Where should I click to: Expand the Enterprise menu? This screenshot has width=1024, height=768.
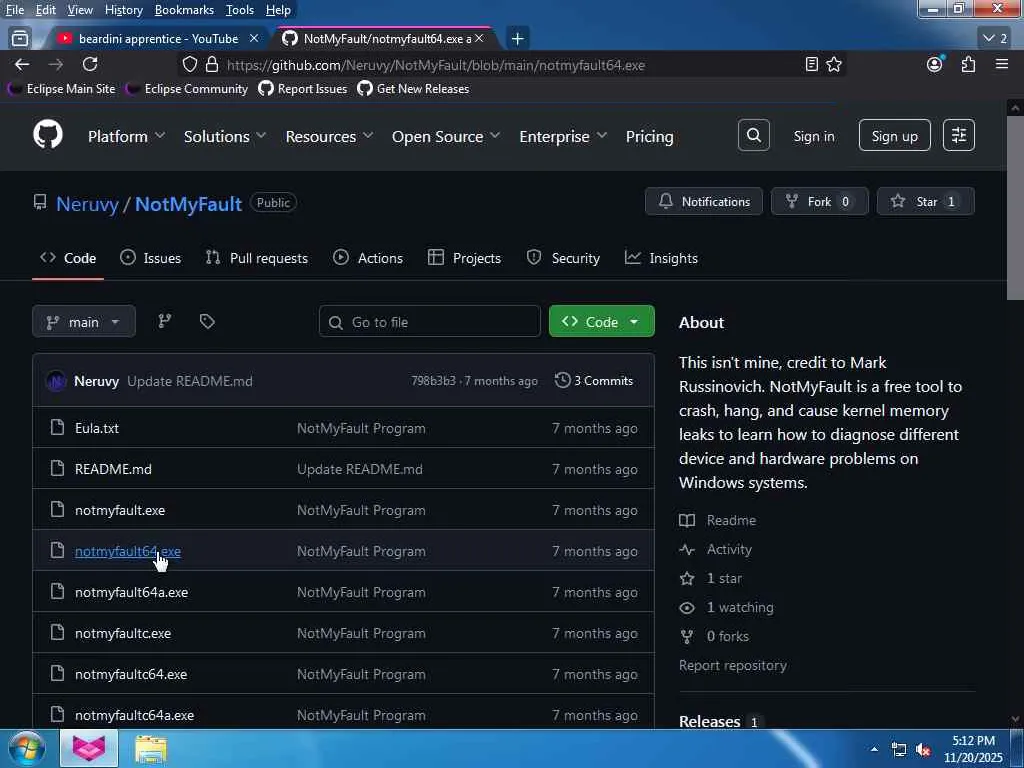tap(563, 136)
